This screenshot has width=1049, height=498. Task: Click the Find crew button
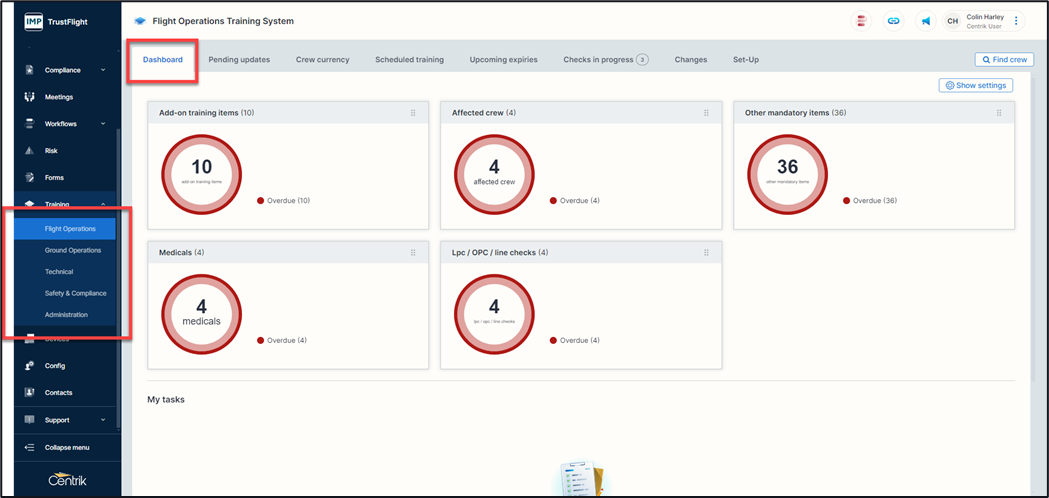pos(1003,60)
